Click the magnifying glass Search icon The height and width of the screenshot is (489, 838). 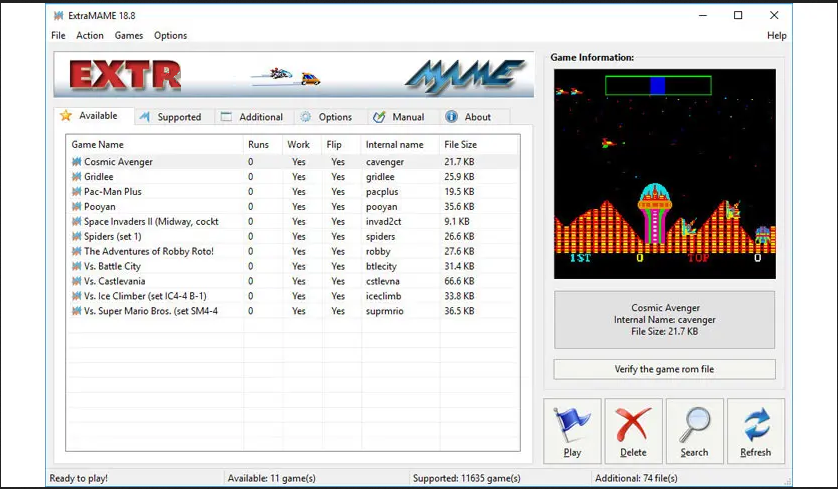point(694,424)
